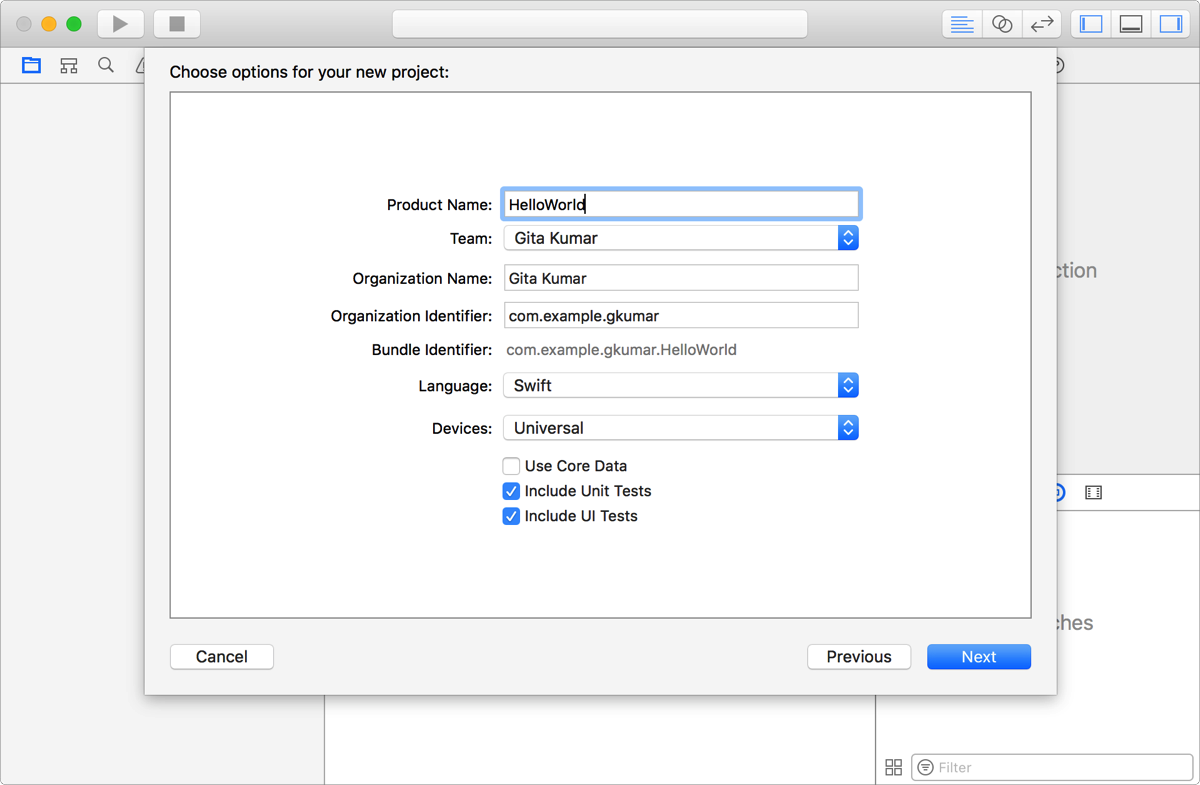The width and height of the screenshot is (1200, 785).
Task: Show the Standard editor
Action: tap(962, 24)
